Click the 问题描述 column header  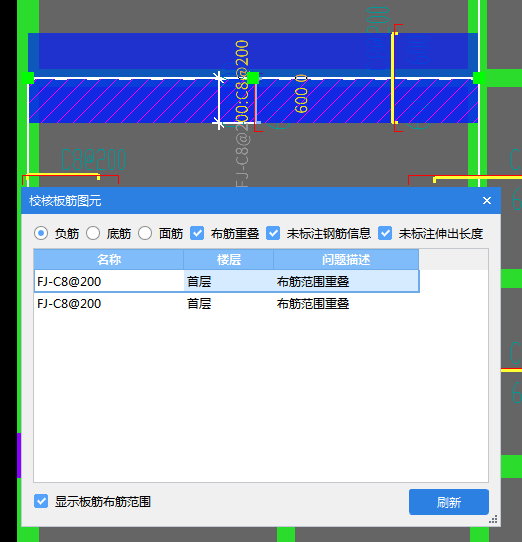[346, 259]
